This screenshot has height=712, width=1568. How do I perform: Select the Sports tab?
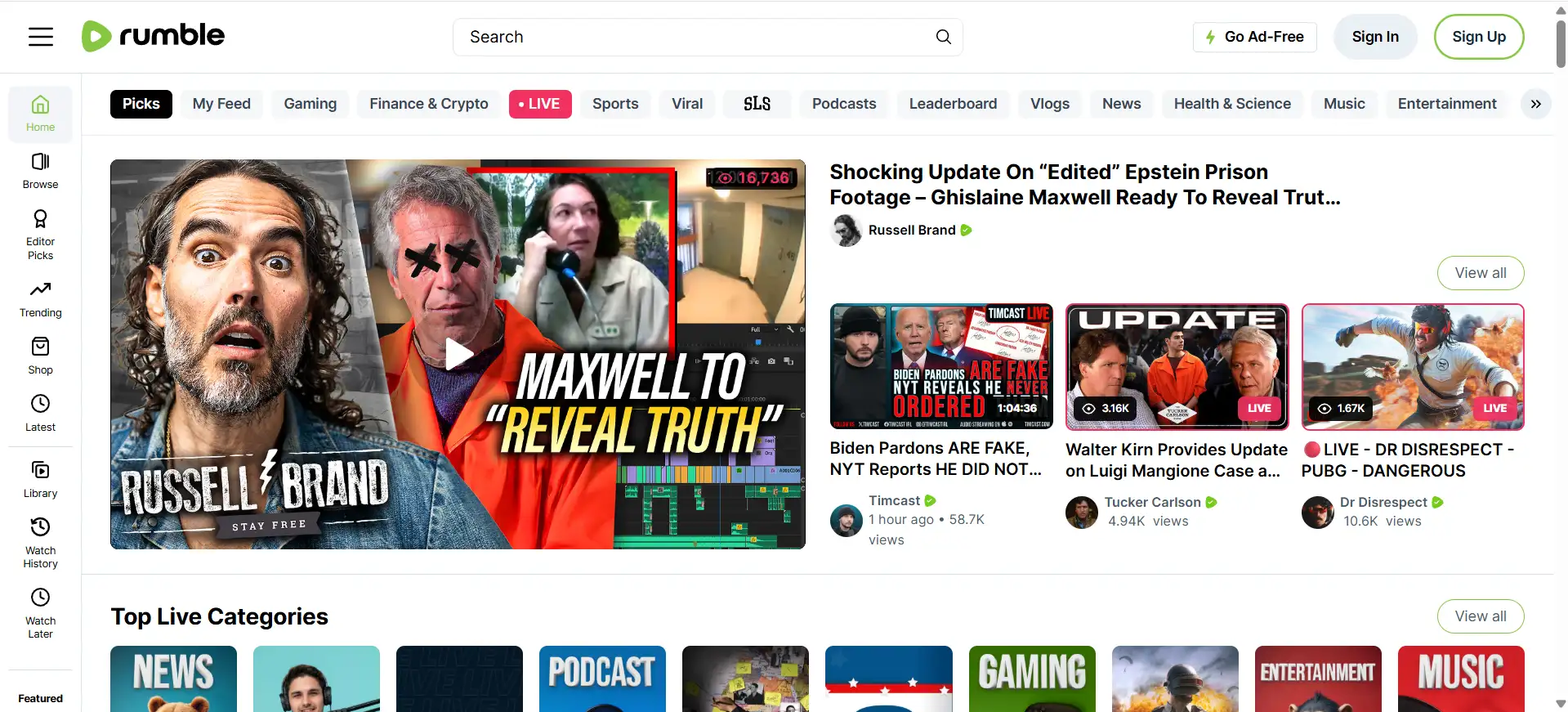(615, 104)
